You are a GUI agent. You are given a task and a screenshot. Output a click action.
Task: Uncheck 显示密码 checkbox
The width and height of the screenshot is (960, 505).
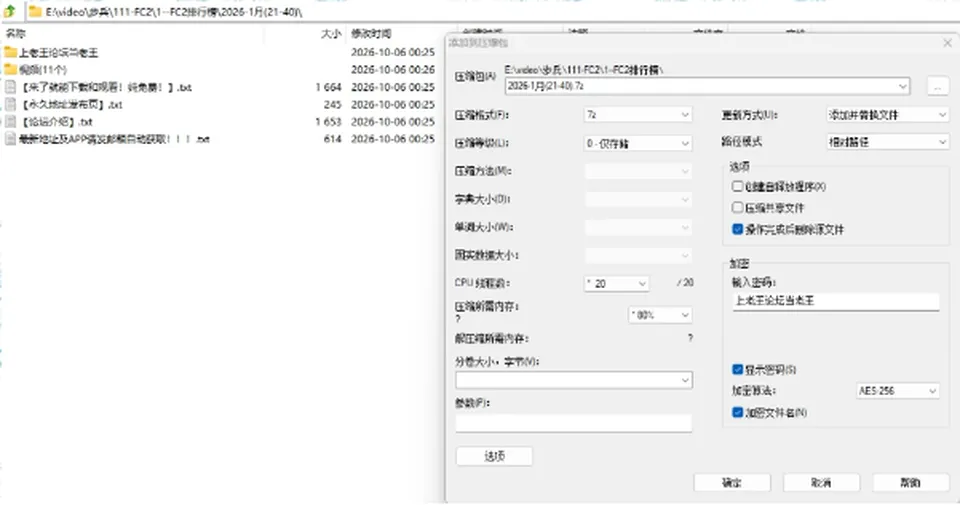click(x=738, y=369)
